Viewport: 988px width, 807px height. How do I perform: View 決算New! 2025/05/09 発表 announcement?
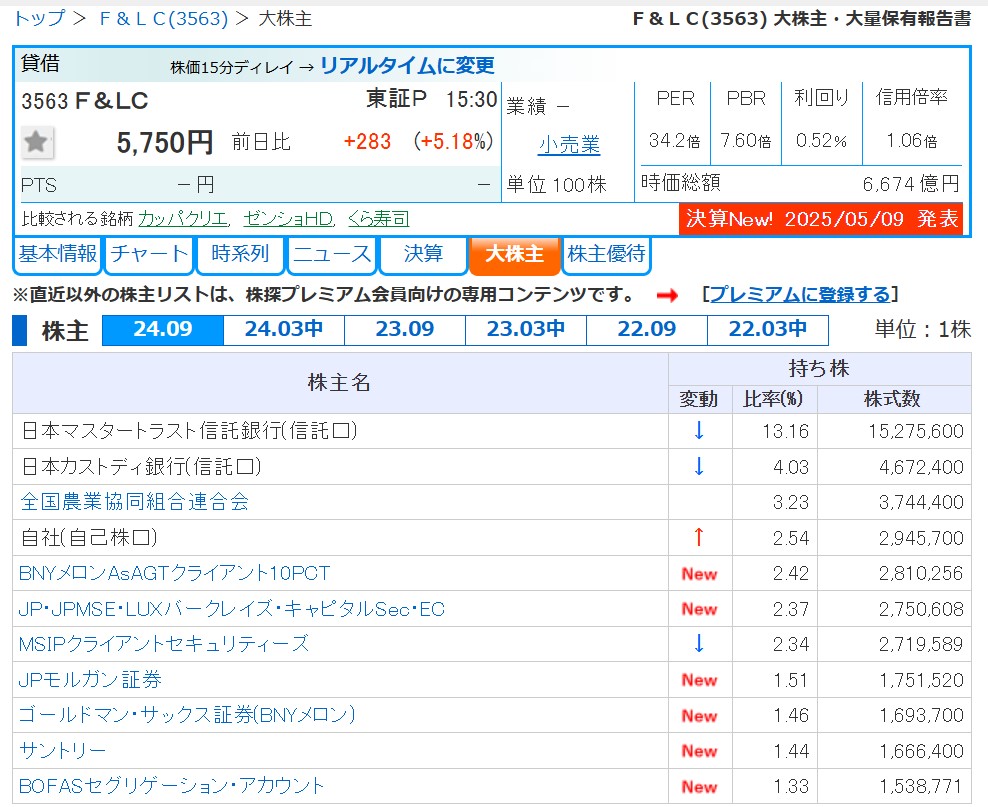[x=821, y=219]
